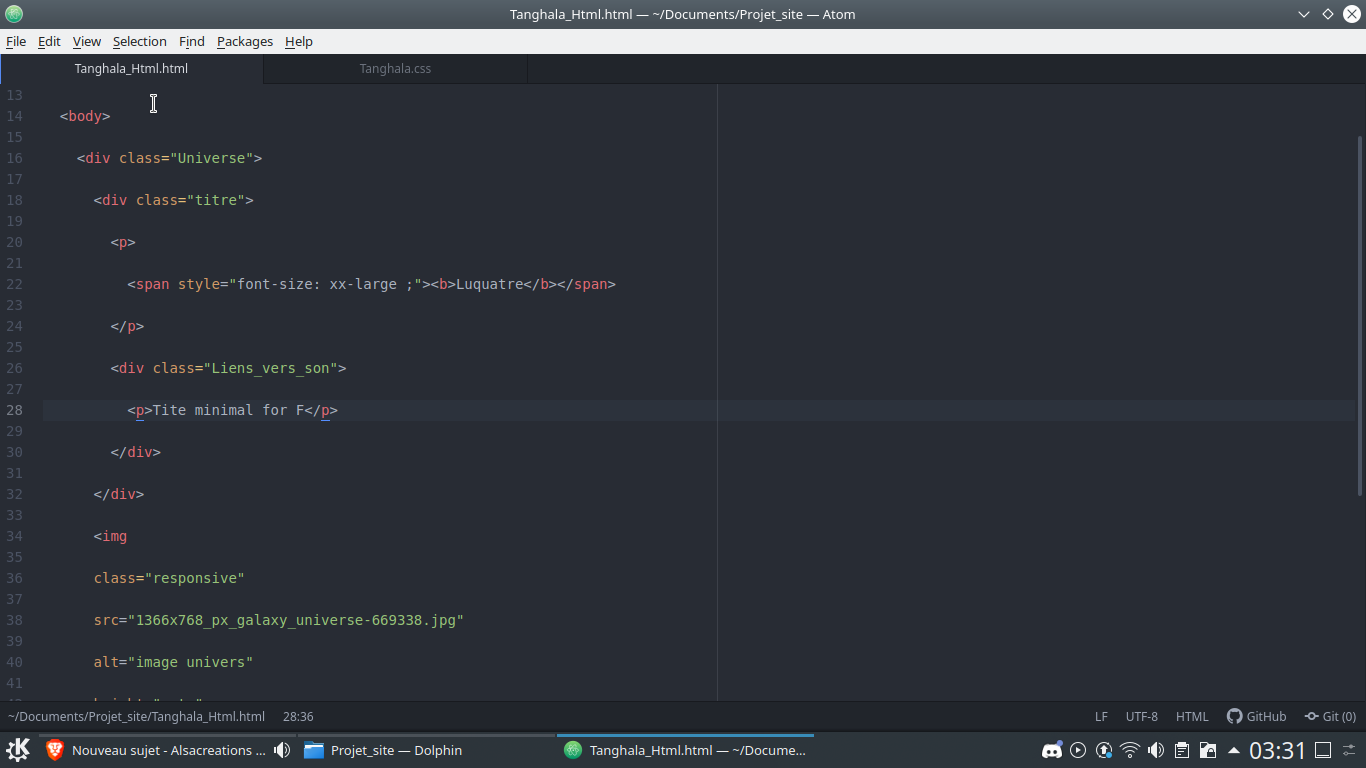
Task: Open the Edit menu
Action: point(49,41)
